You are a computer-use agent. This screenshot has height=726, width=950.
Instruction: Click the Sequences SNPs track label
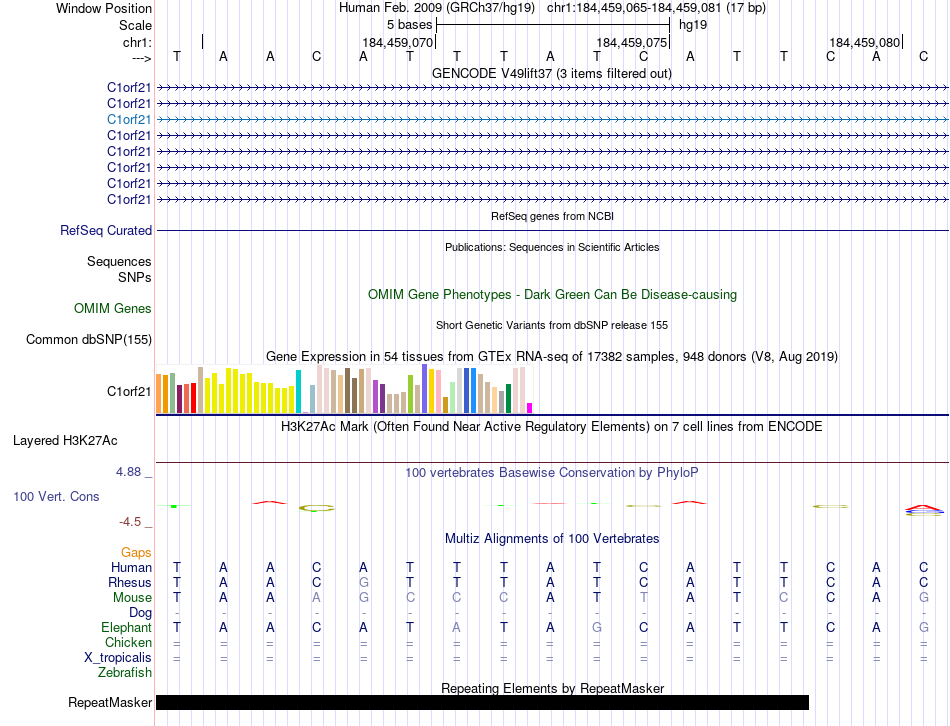tap(119, 269)
